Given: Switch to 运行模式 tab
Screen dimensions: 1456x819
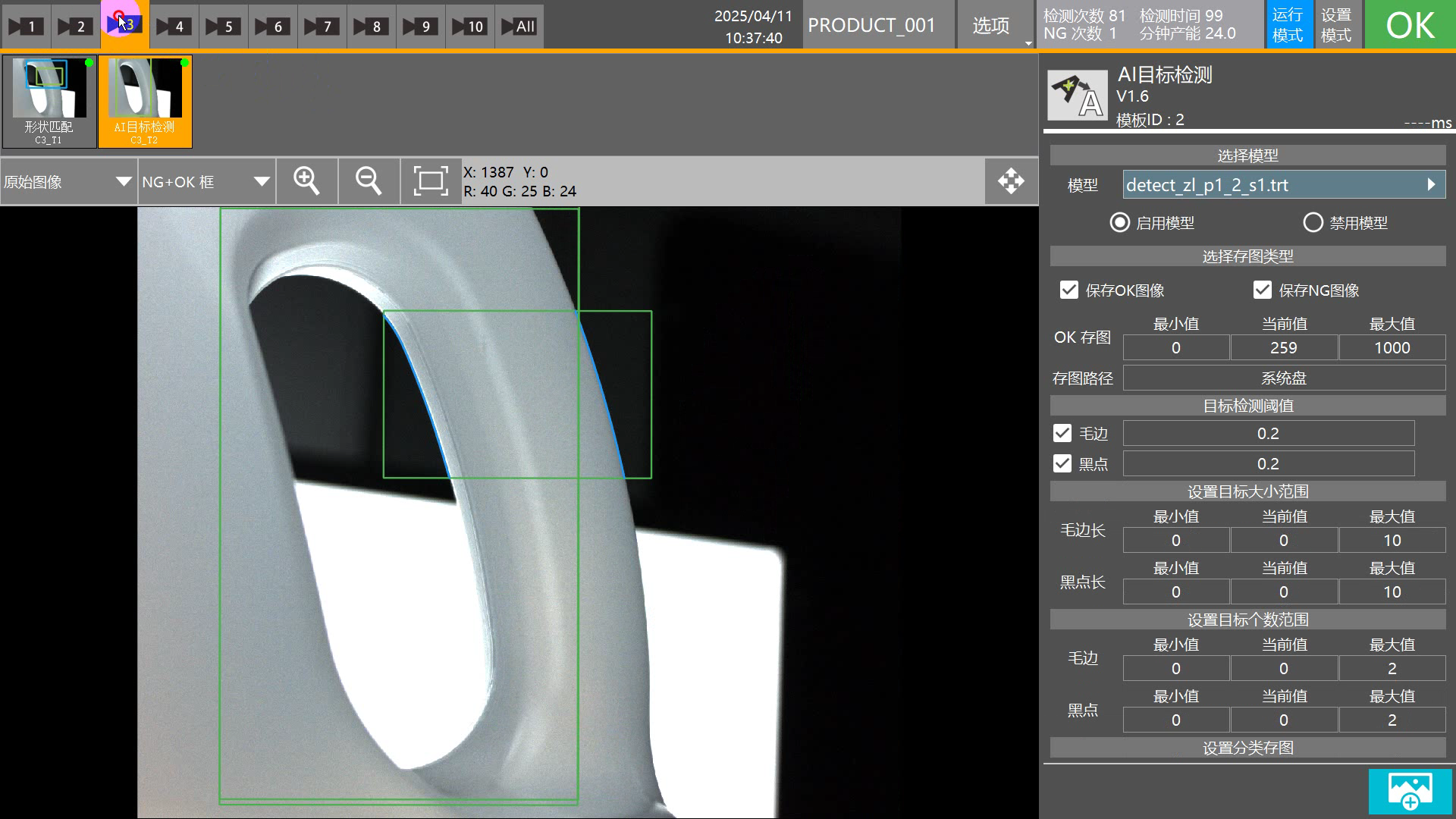Looking at the screenshot, I should click(1288, 25).
